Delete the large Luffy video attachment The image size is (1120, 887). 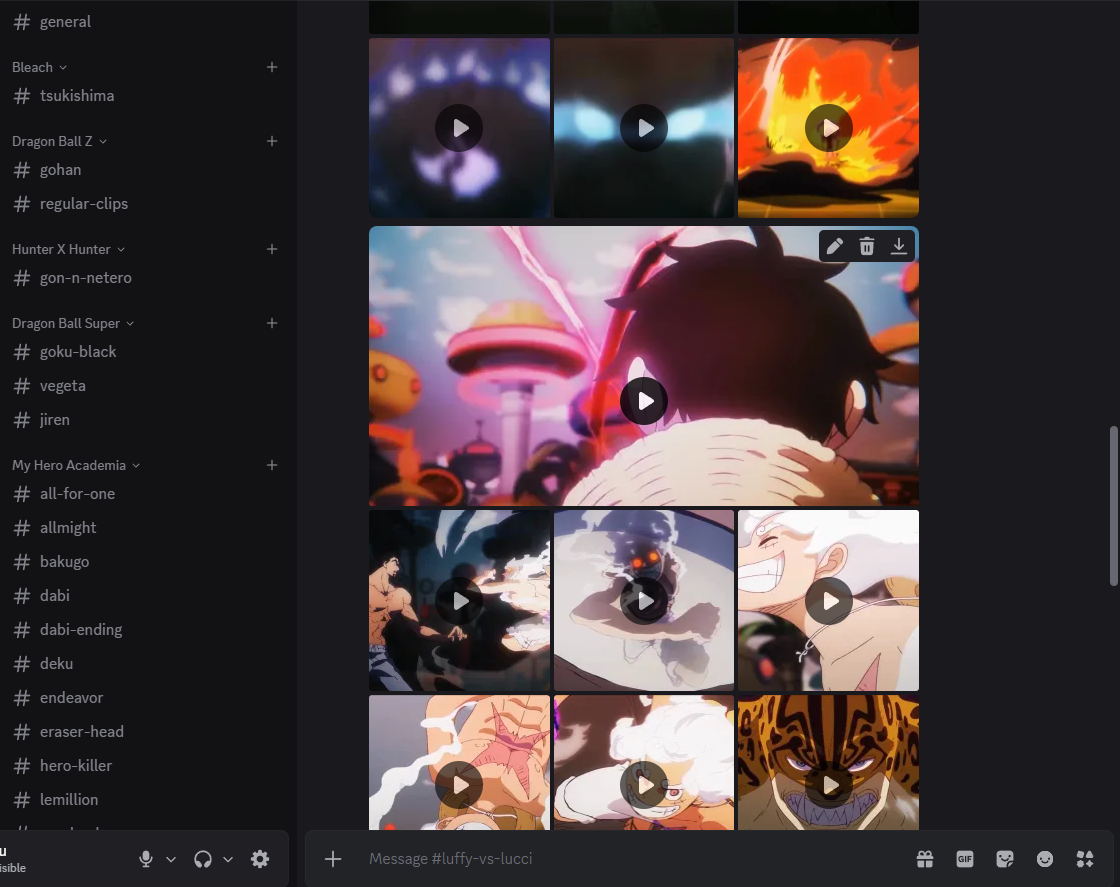point(866,246)
